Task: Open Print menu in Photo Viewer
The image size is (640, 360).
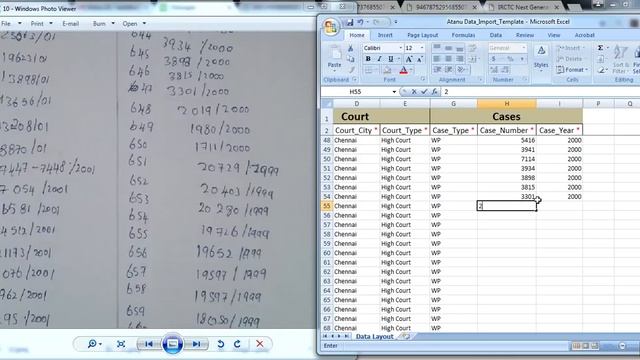Action: (x=42, y=24)
